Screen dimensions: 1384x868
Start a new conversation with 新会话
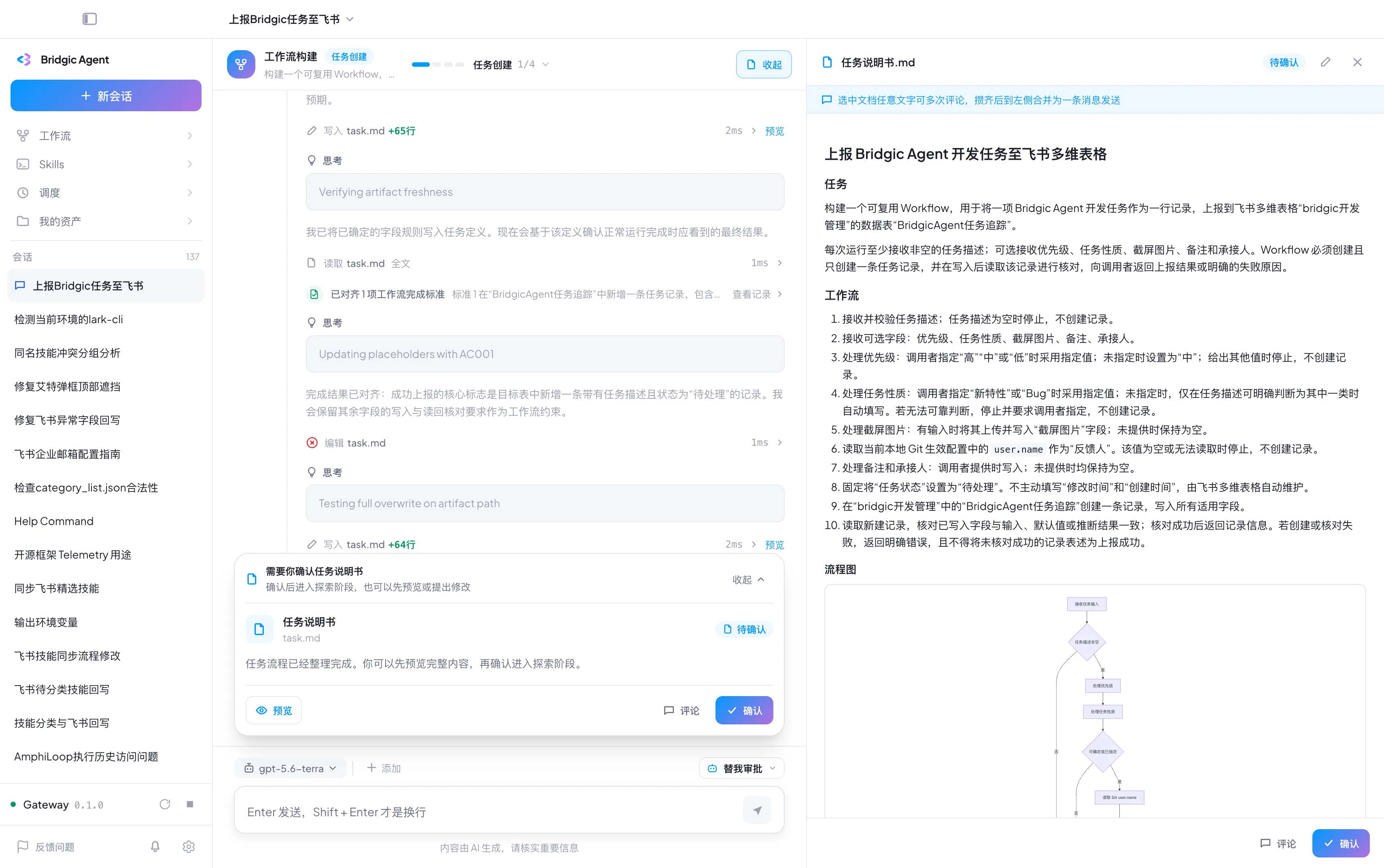pos(106,95)
